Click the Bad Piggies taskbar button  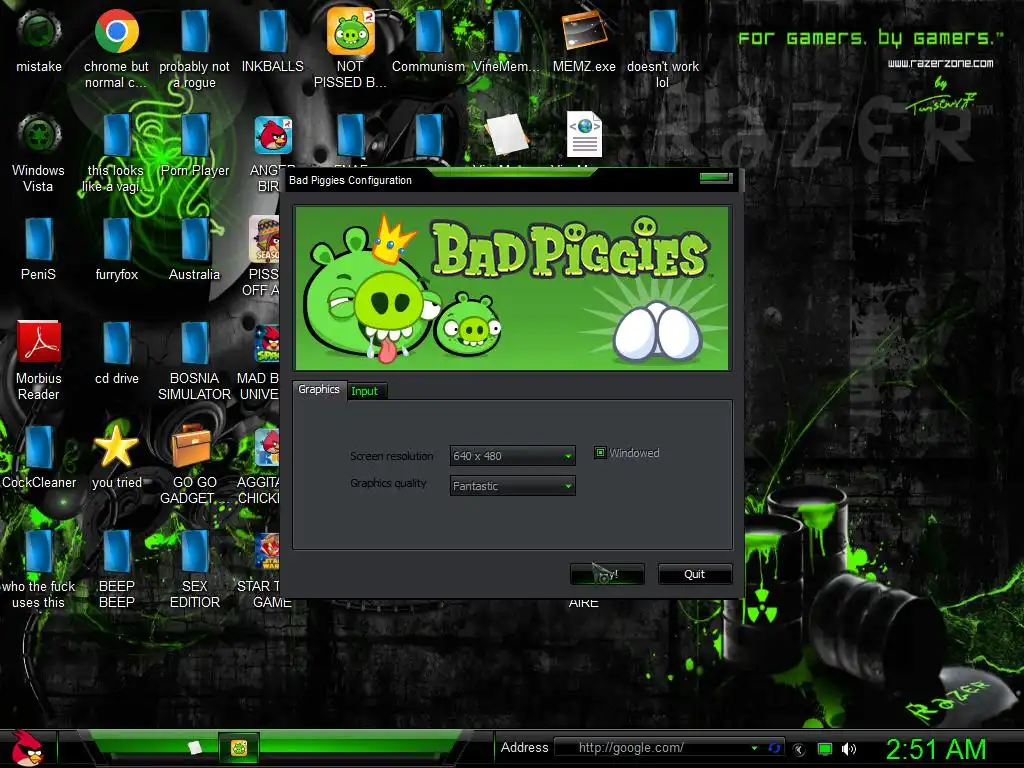(x=238, y=748)
